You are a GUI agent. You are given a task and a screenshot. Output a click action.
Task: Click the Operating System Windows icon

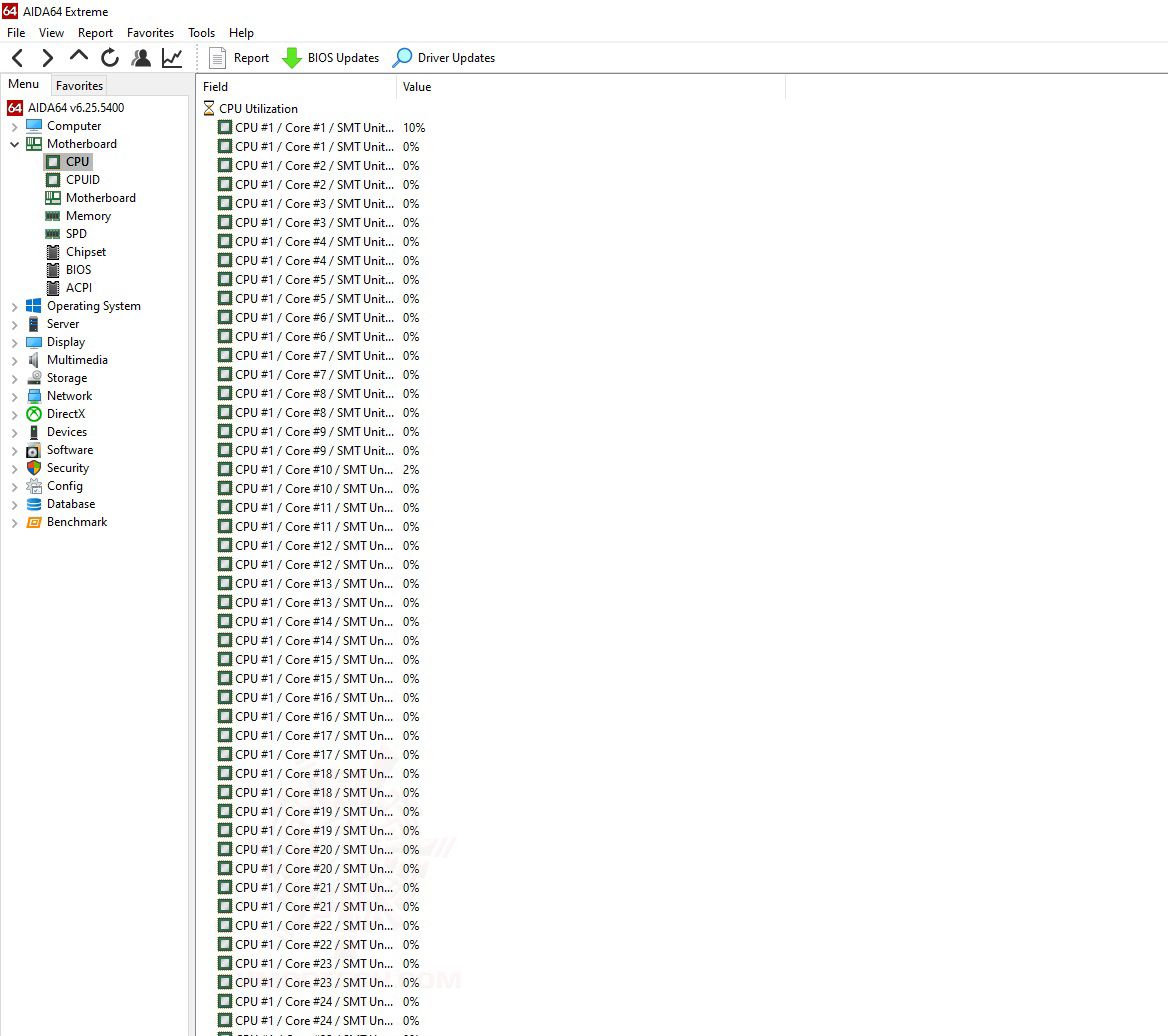(x=34, y=305)
